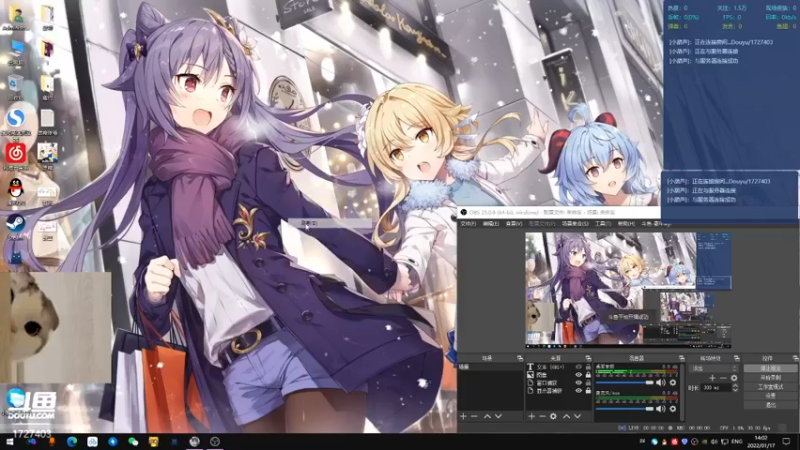Open the Steam desktop shortcut

click(x=16, y=226)
